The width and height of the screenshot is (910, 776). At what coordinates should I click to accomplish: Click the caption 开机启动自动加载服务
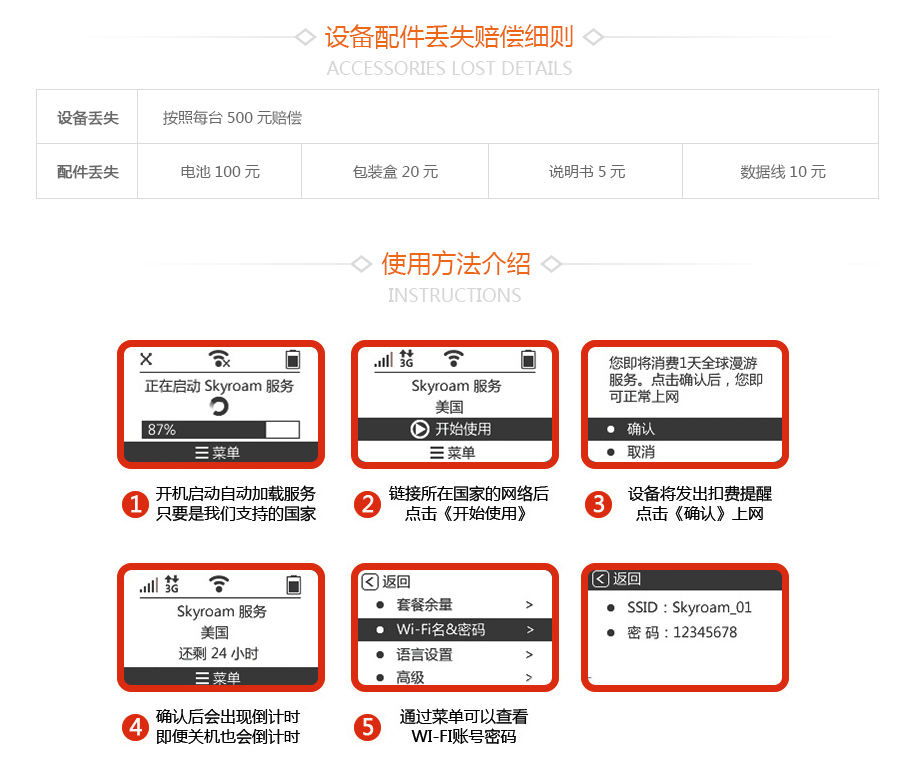pos(236,494)
